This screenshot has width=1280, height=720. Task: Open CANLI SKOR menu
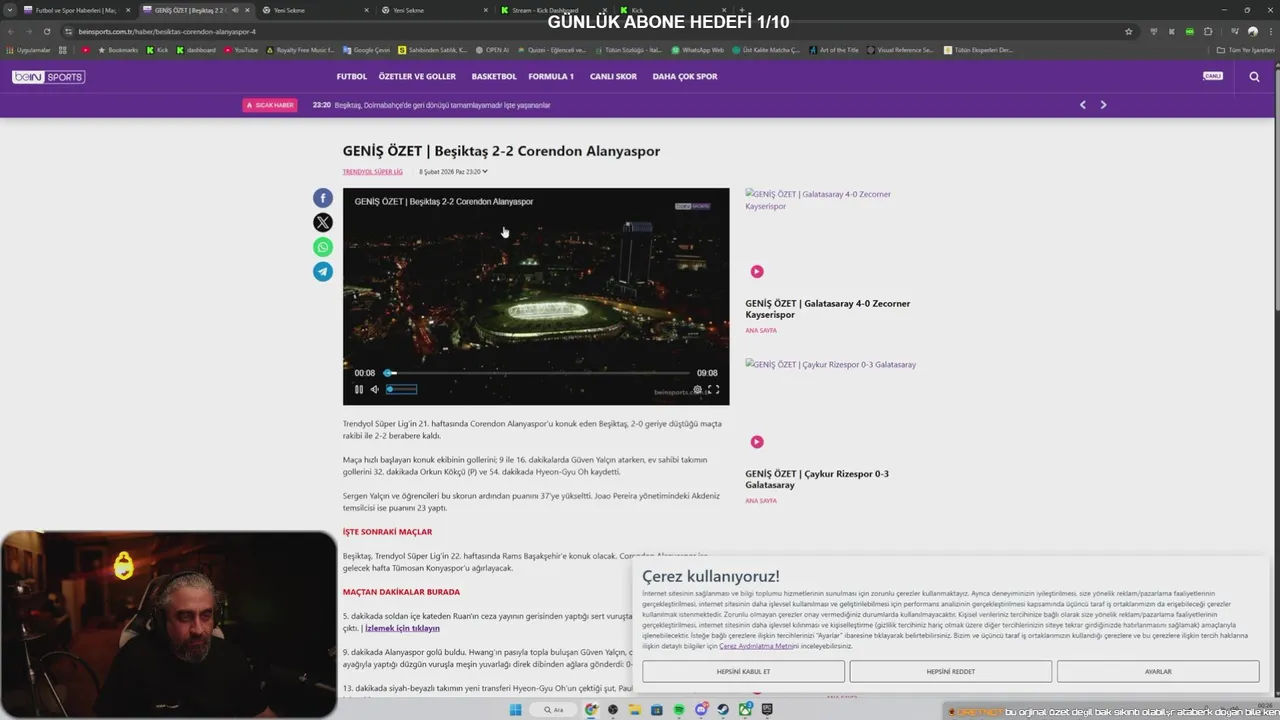click(x=613, y=76)
